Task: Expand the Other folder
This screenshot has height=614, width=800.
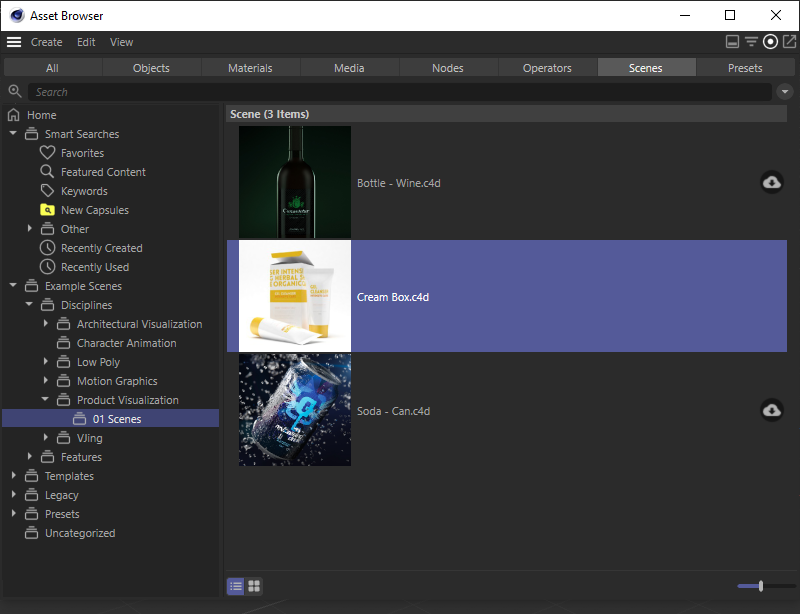Action: click(30, 228)
